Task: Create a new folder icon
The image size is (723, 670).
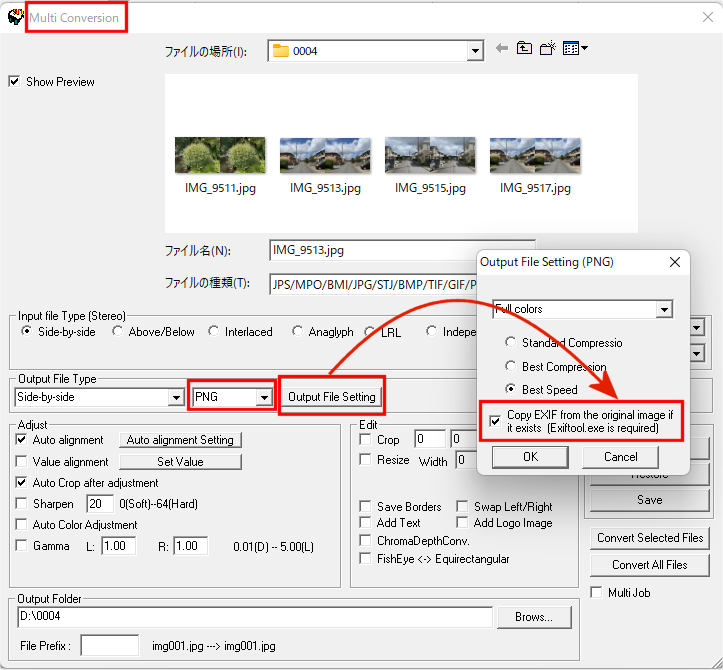Action: pyautogui.click(x=548, y=48)
